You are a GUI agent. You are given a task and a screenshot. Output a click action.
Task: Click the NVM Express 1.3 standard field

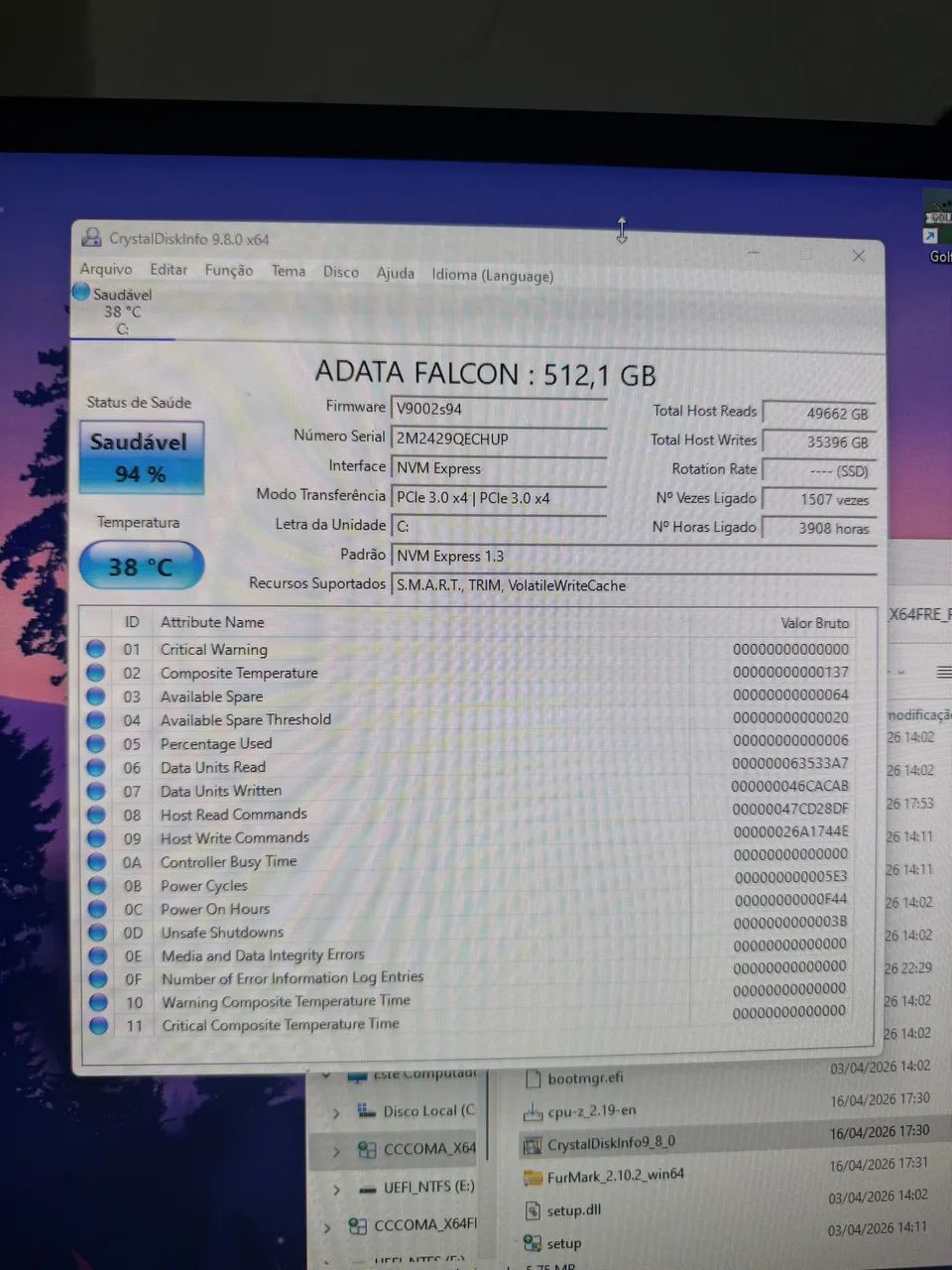634,557
